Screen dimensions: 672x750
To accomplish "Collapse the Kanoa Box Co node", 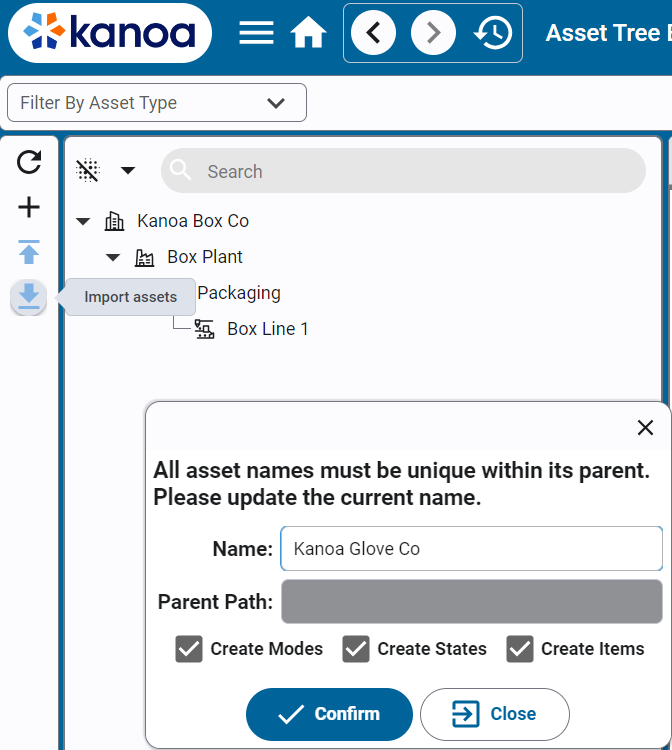I will pos(83,221).
